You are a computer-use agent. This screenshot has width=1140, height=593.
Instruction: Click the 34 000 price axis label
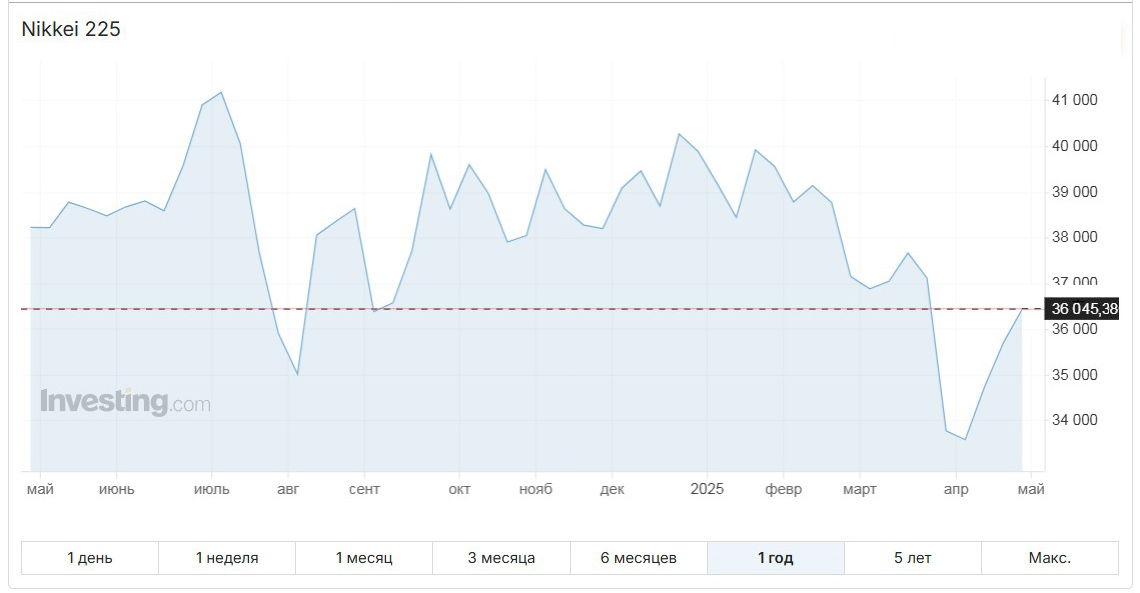click(1075, 419)
